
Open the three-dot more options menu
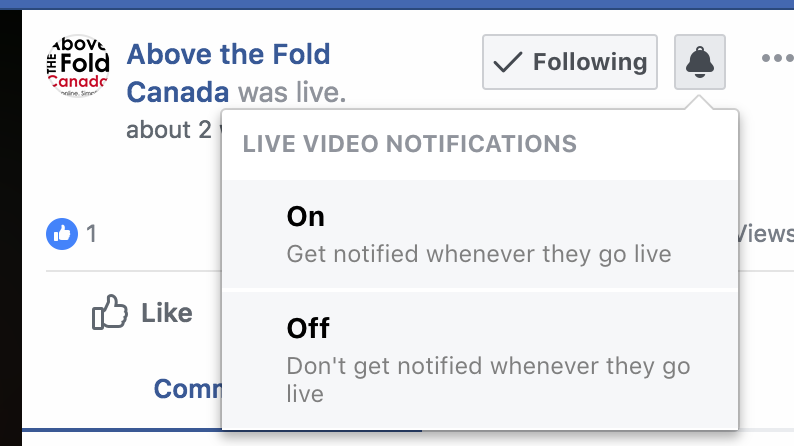tap(777, 59)
